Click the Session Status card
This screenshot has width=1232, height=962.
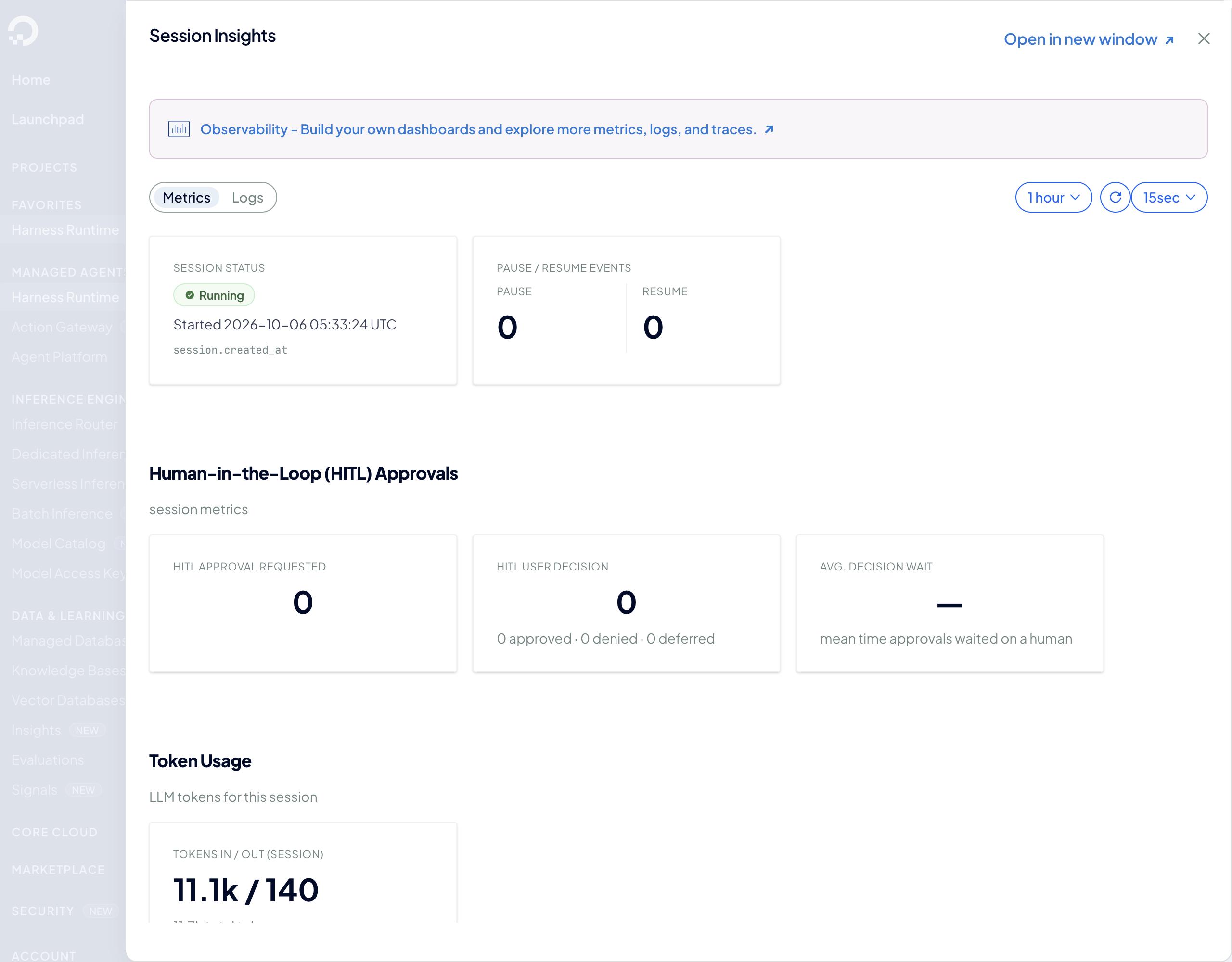pyautogui.click(x=303, y=310)
